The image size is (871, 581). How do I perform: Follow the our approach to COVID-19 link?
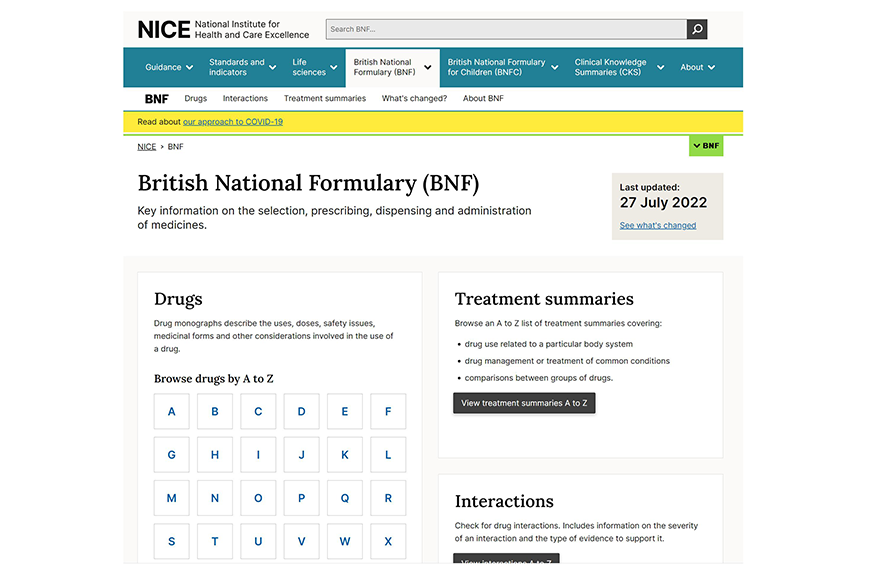coord(233,122)
